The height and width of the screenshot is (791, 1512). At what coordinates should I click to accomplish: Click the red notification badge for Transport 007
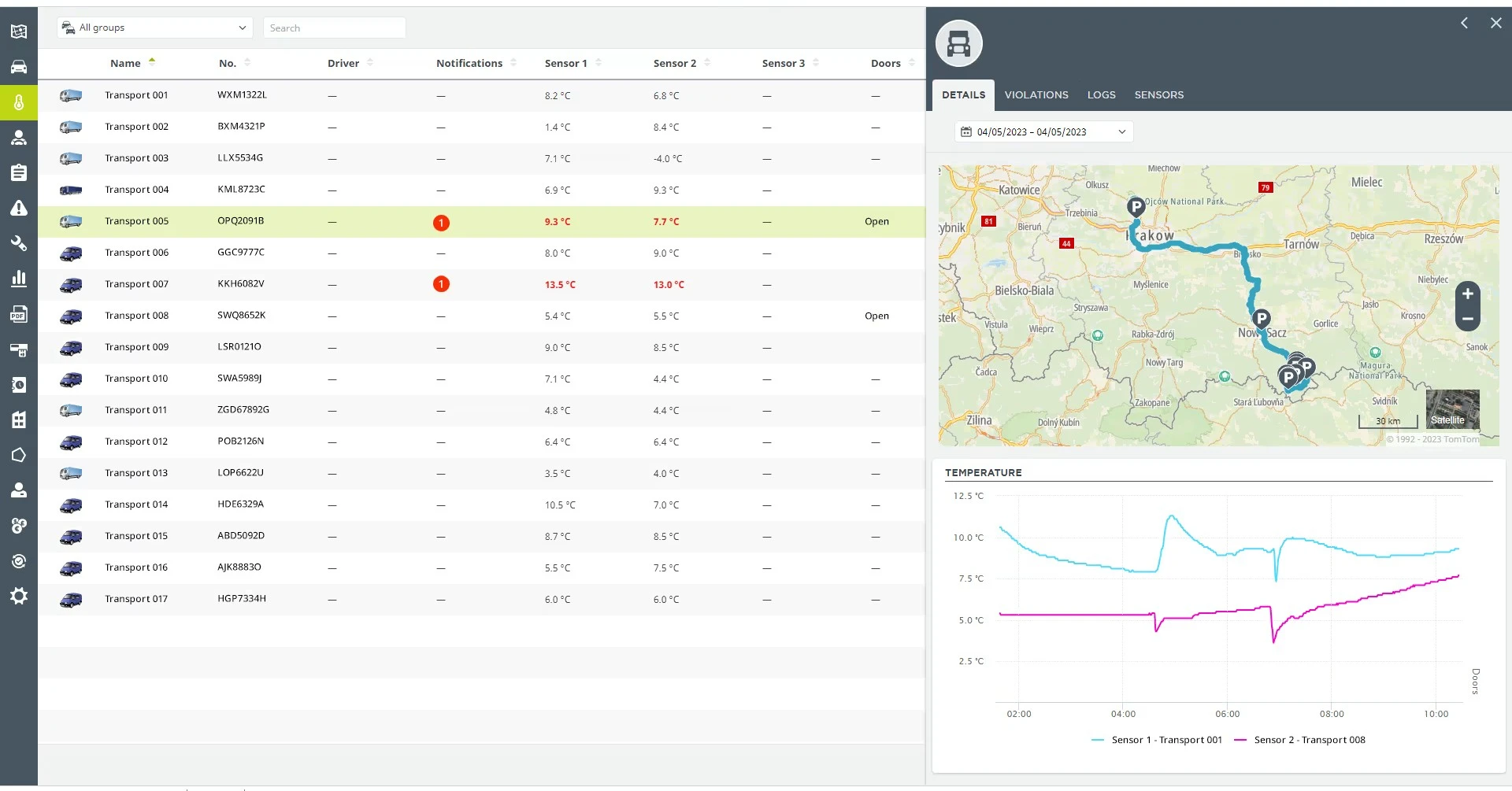coord(441,284)
